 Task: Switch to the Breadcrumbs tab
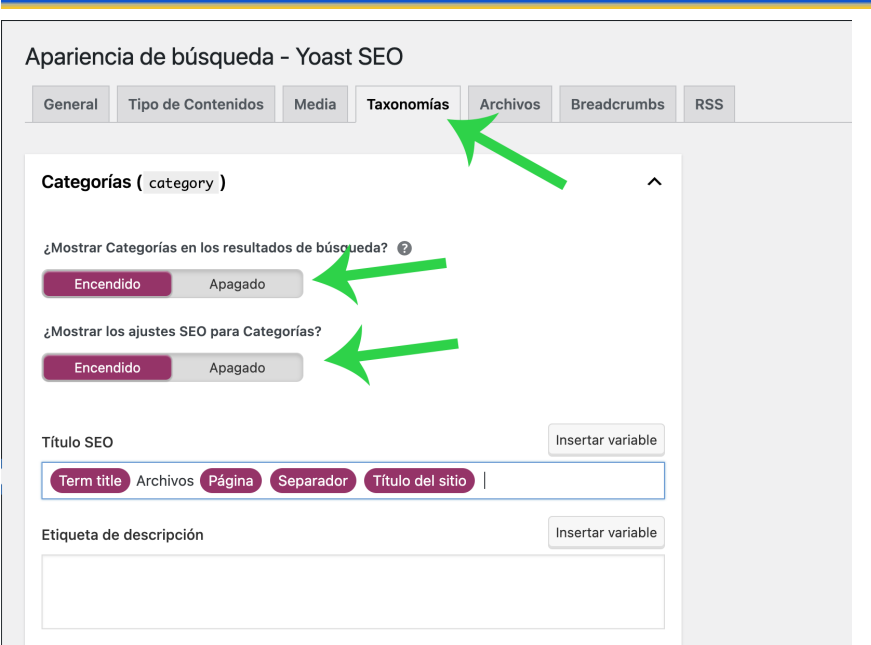[x=618, y=104]
